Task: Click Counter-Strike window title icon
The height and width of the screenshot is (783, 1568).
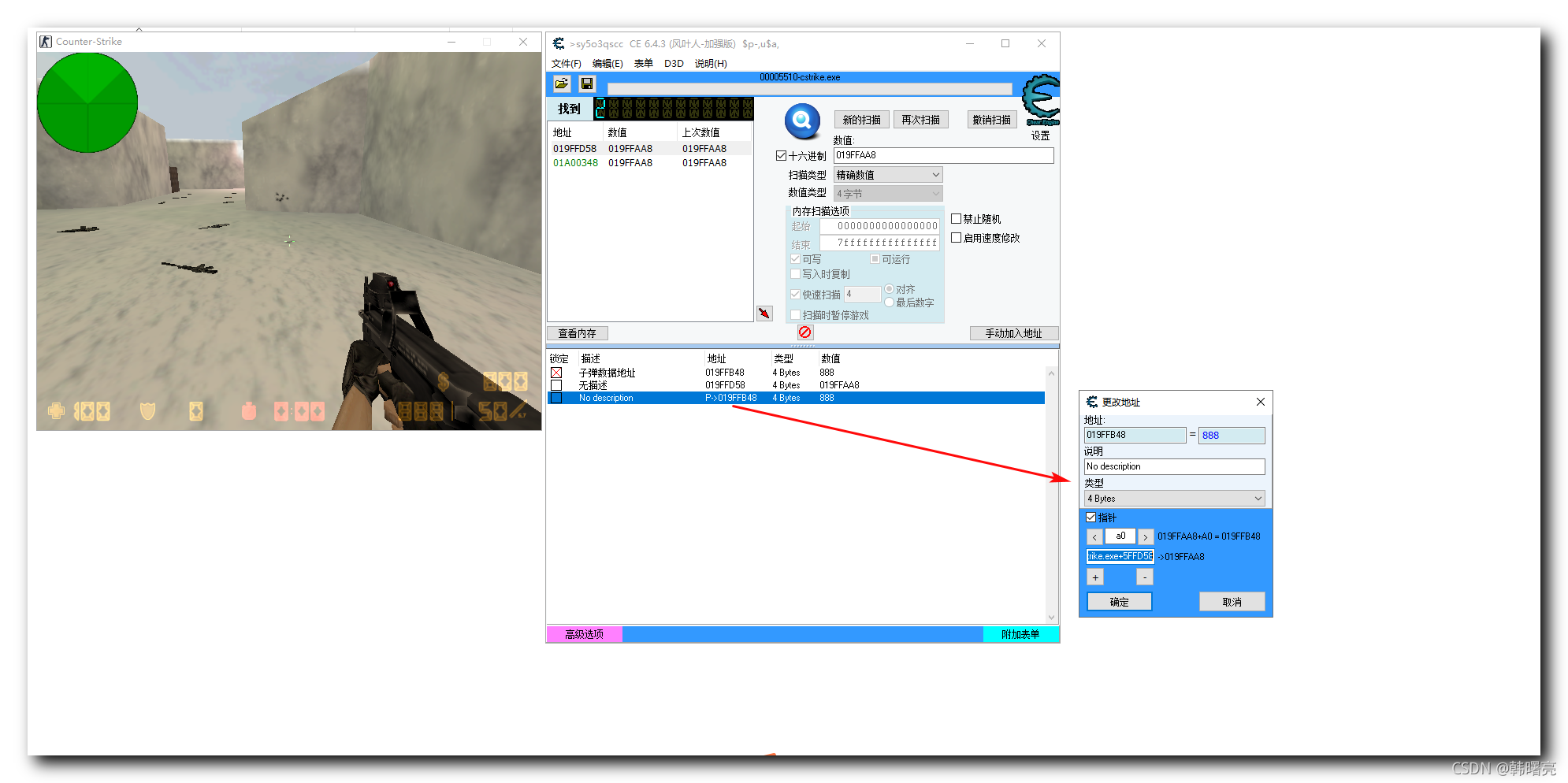Action: pos(46,42)
